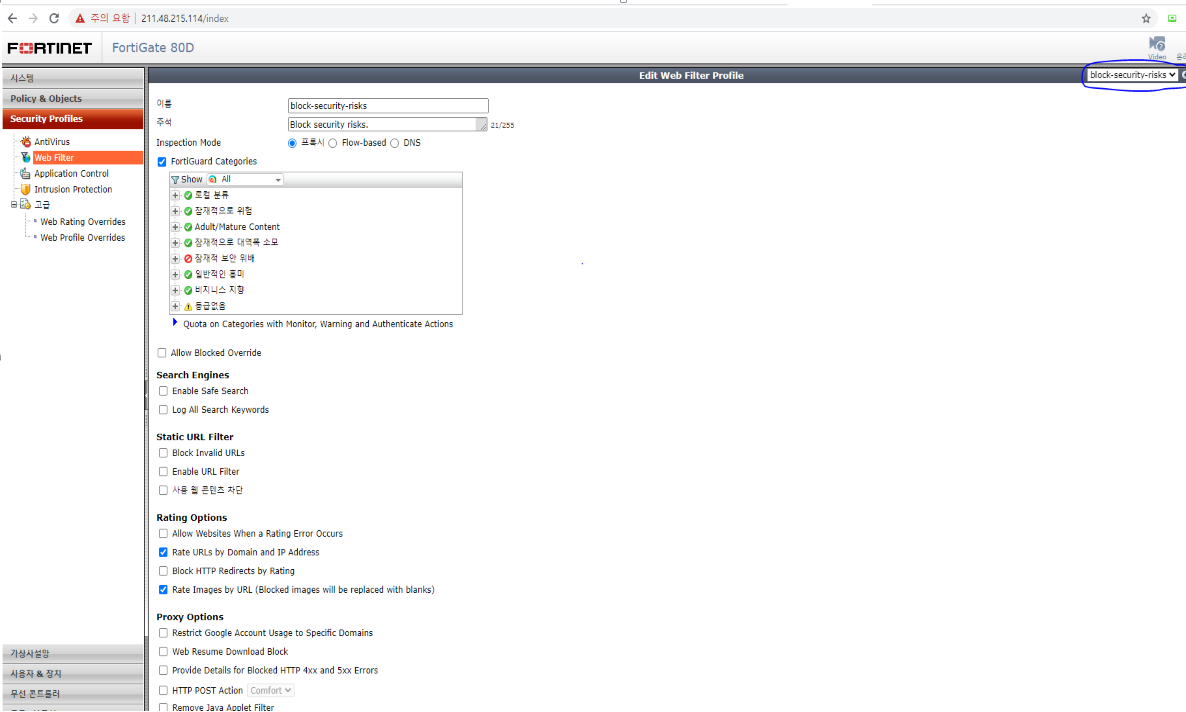The image size is (1186, 712).
Task: Expand the 잠재적 보안 위배 category
Action: click(175, 259)
